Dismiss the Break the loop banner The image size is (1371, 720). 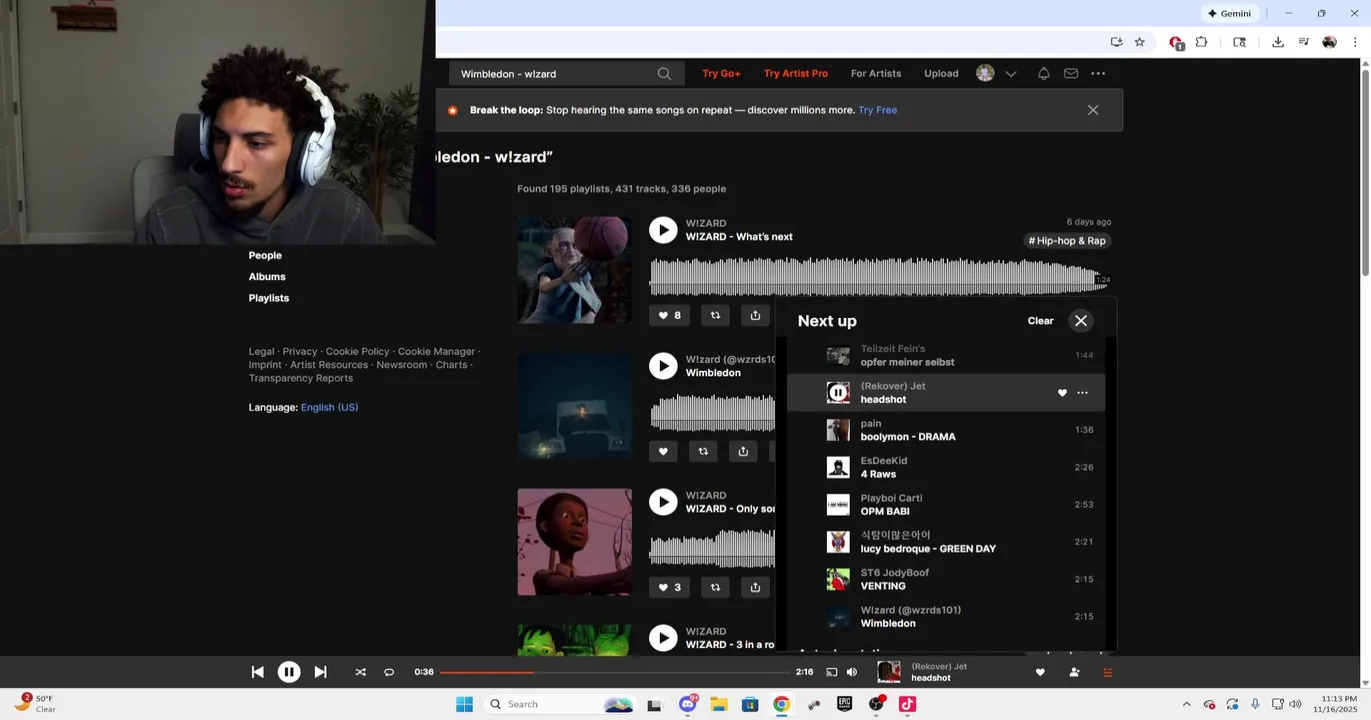(1093, 110)
